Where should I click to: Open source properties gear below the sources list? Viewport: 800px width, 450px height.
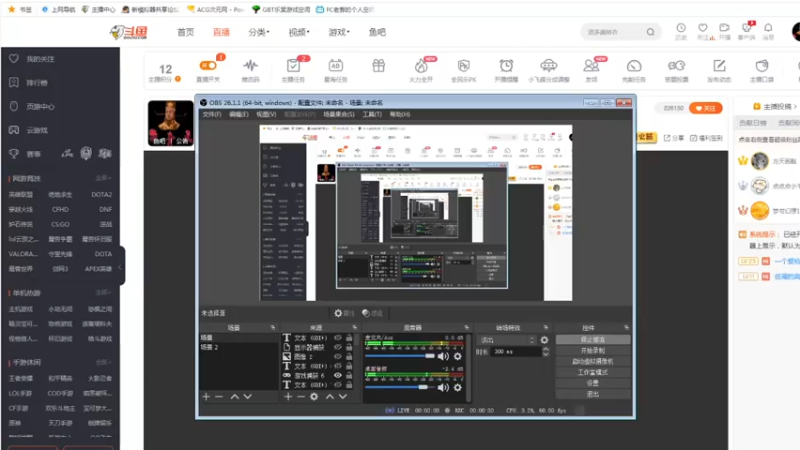tap(314, 396)
